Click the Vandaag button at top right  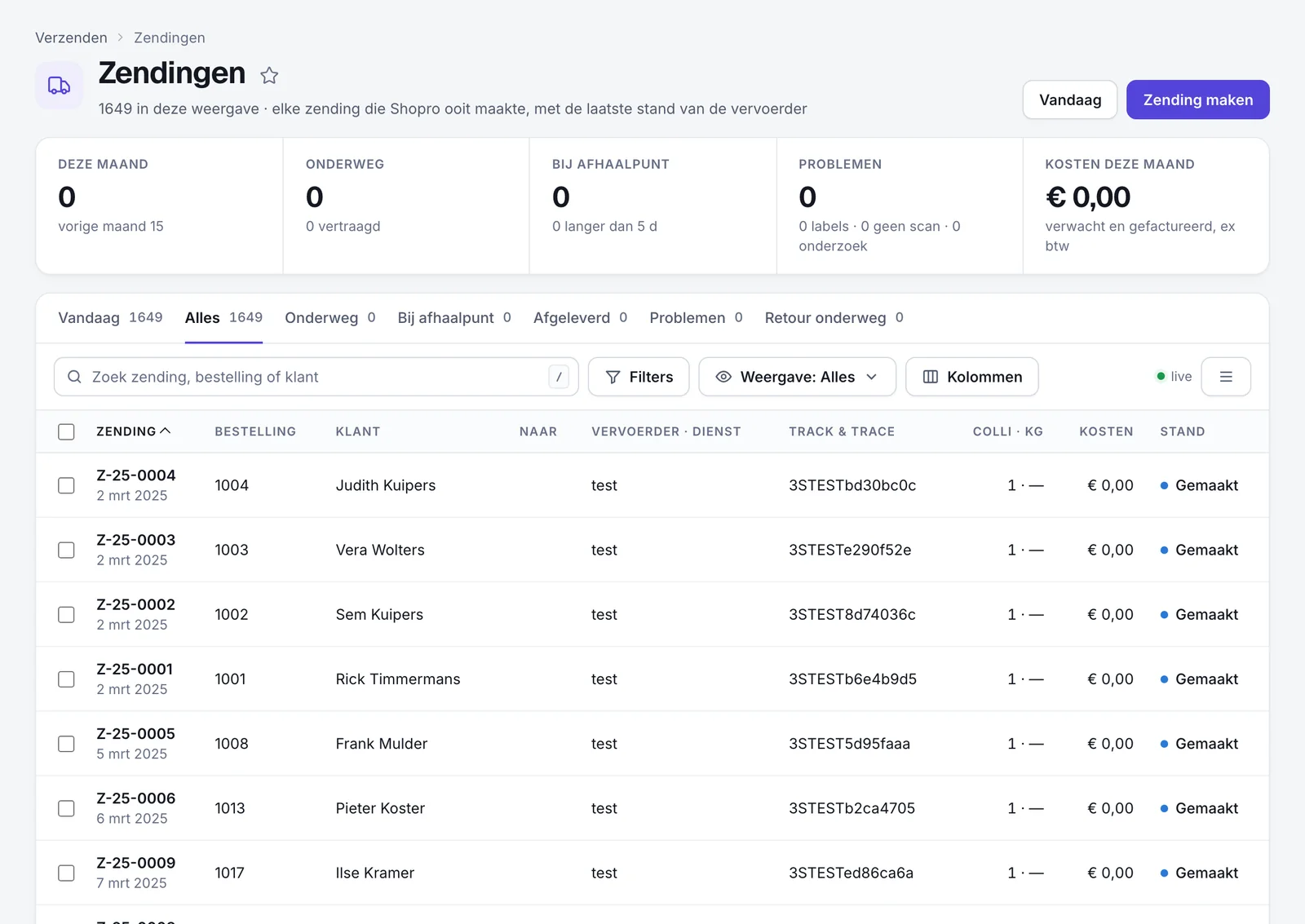point(1070,99)
